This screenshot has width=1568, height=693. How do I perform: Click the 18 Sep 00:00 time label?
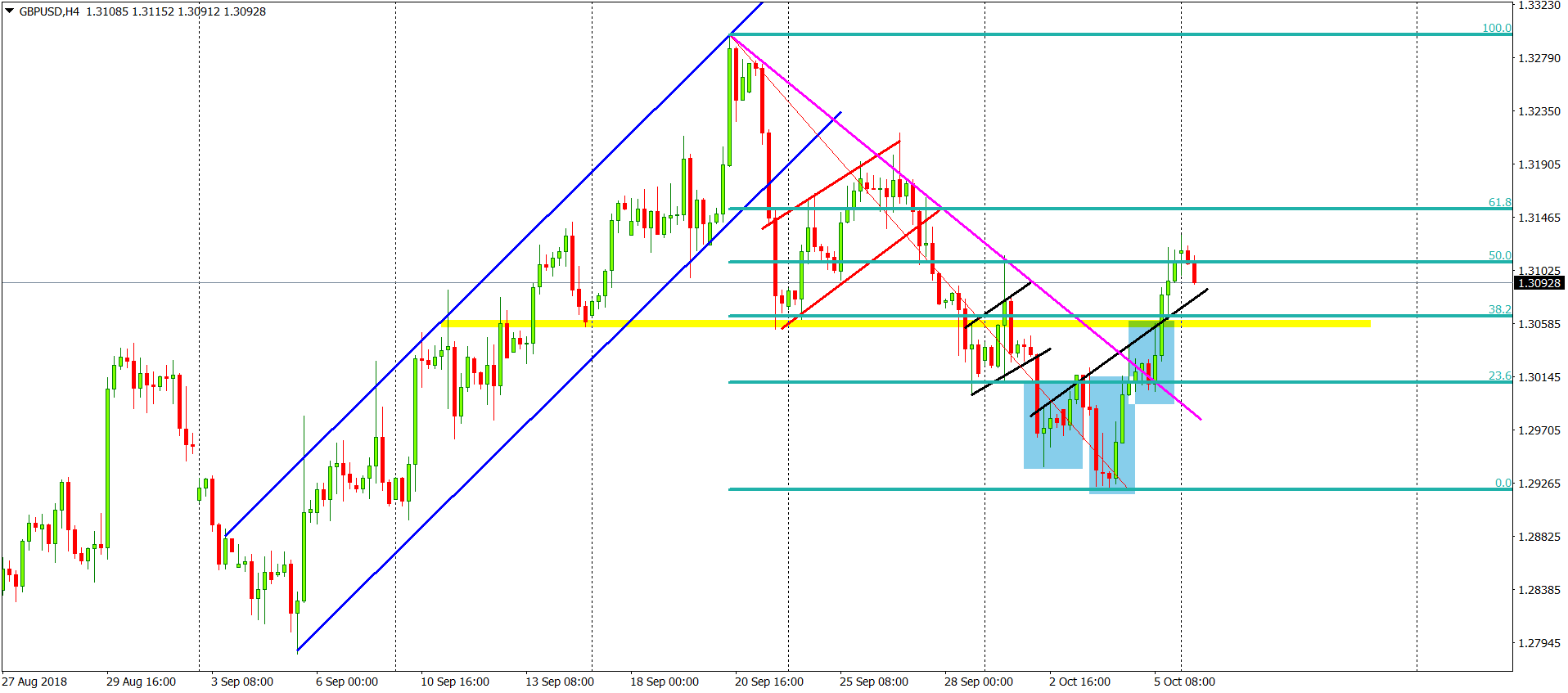coord(665,682)
